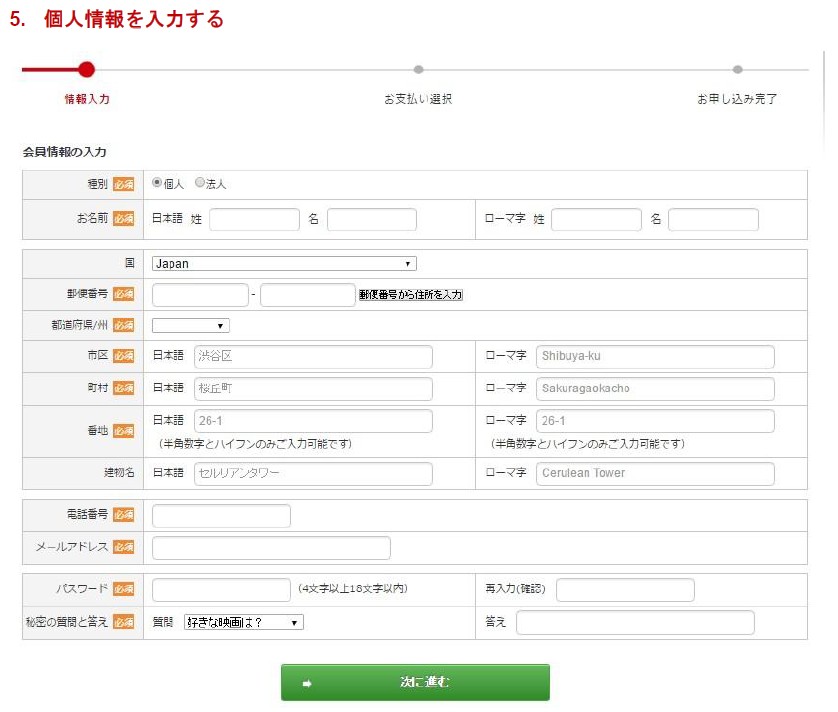The image size is (838, 712).
Task: Click the メールアドレス input field
Action: click(x=271, y=548)
